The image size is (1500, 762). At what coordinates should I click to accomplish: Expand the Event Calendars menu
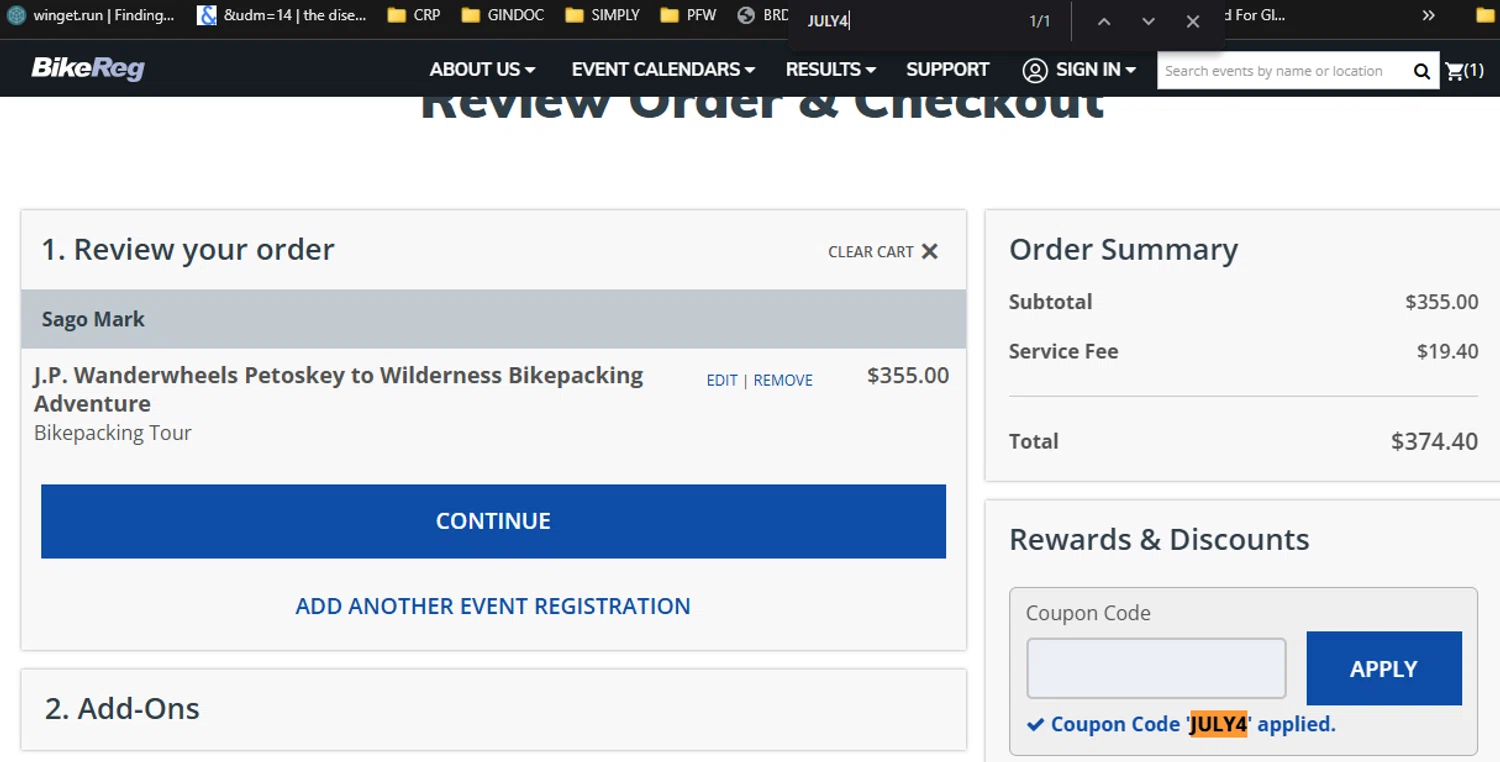(x=663, y=70)
